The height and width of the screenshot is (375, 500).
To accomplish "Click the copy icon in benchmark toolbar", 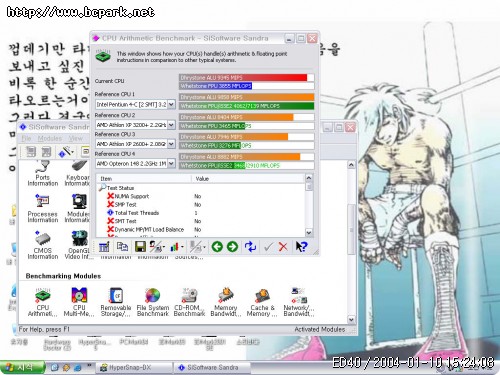I will (122, 247).
